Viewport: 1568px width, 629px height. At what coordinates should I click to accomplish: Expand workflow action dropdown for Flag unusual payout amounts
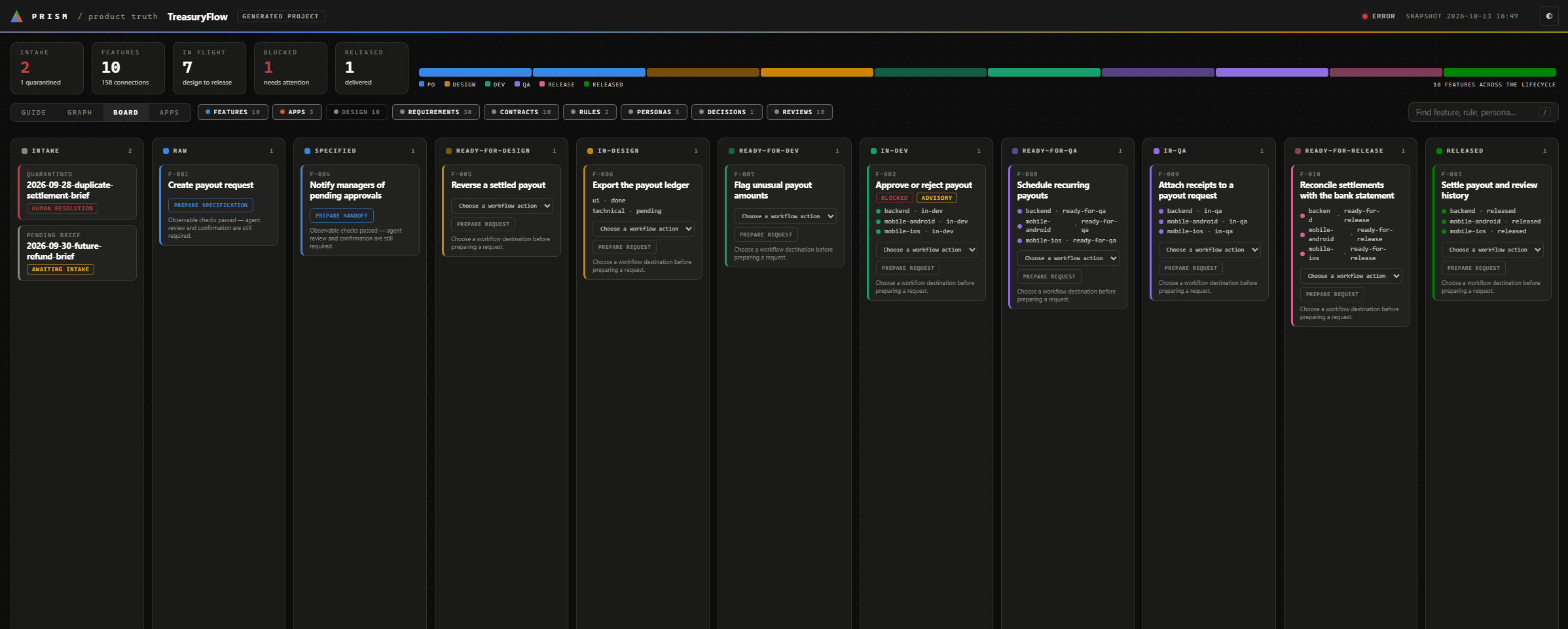[785, 216]
